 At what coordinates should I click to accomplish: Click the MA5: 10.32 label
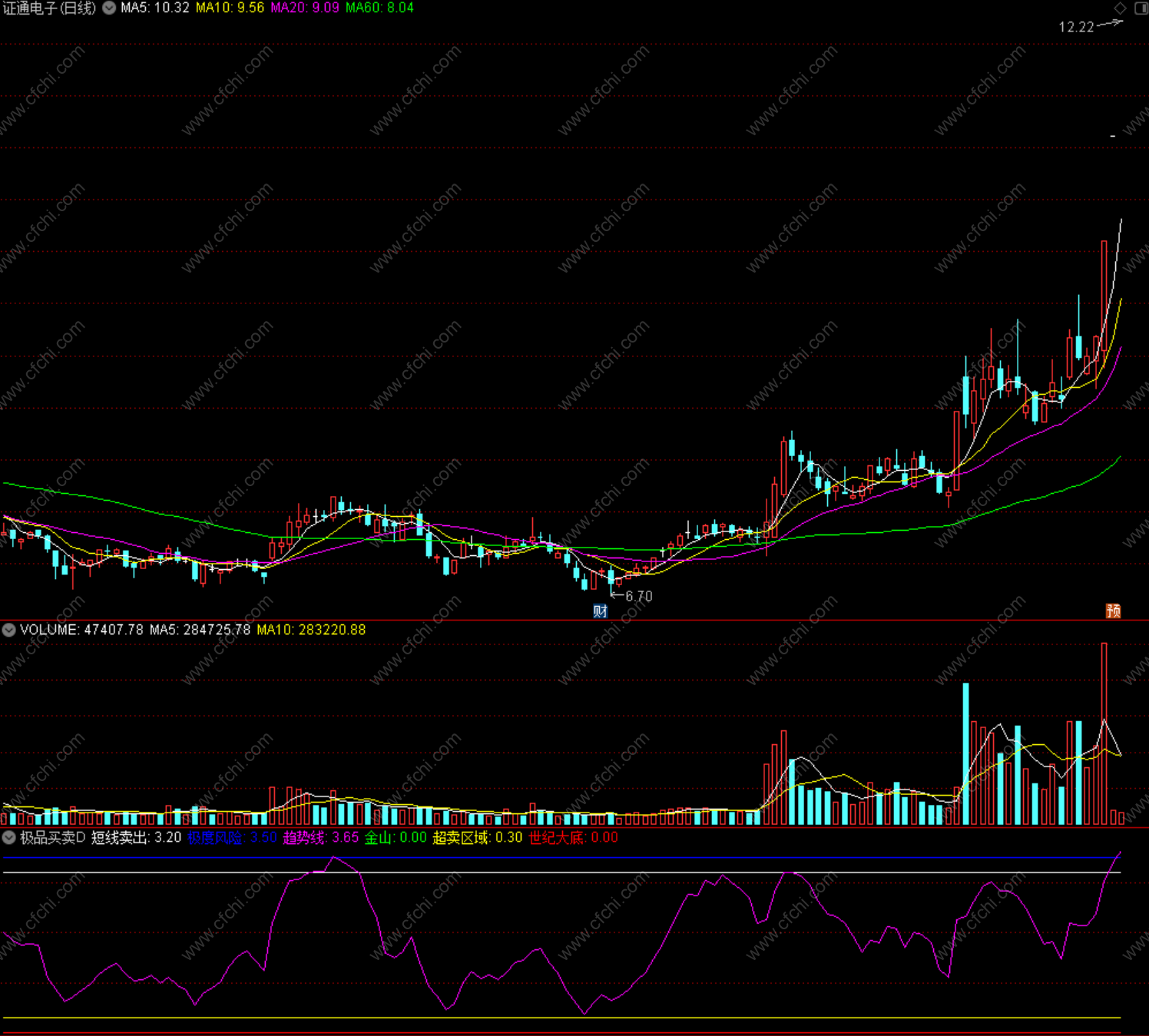click(155, 8)
